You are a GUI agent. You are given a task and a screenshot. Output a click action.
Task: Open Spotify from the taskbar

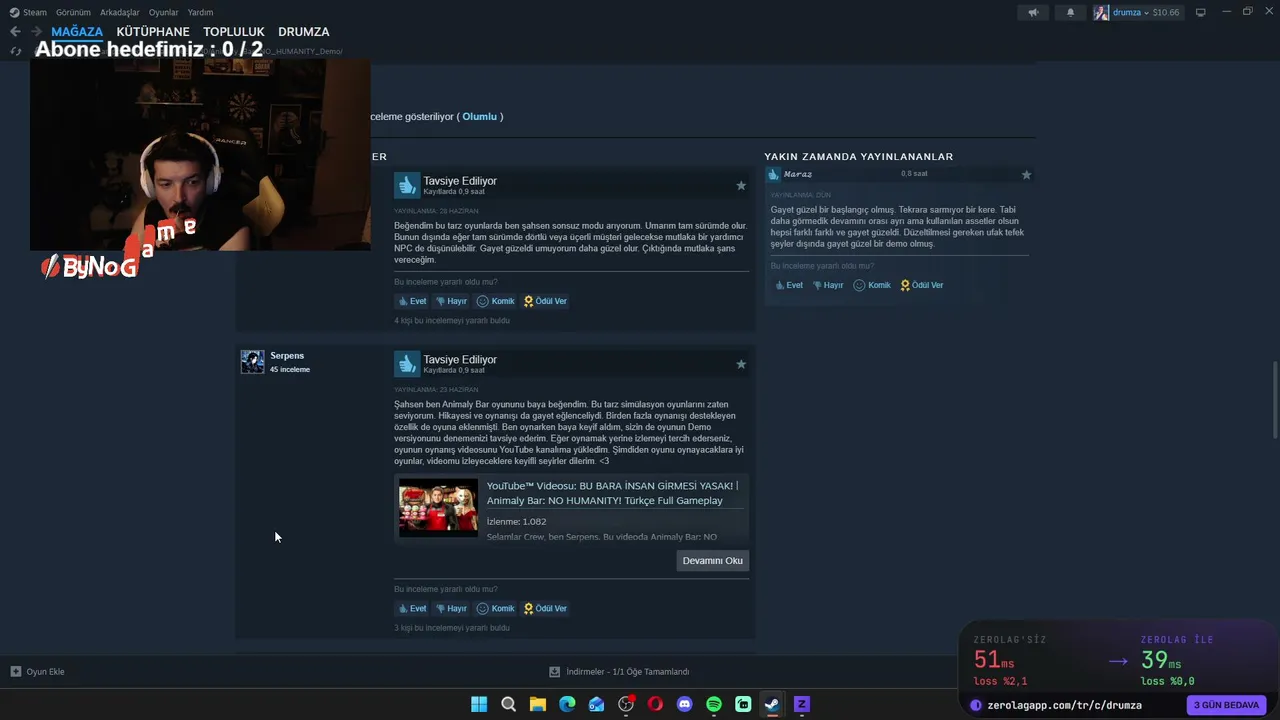[x=714, y=704]
